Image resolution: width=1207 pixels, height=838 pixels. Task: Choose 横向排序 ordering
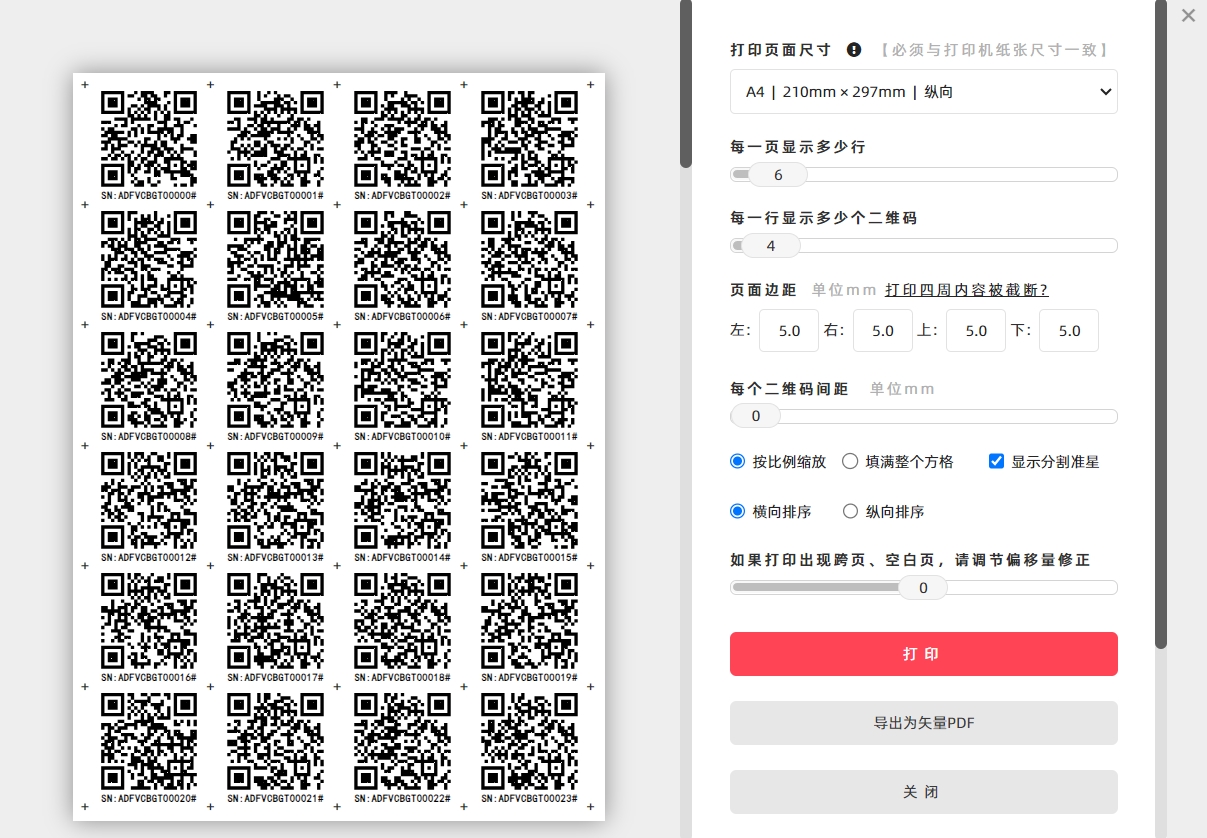(738, 512)
